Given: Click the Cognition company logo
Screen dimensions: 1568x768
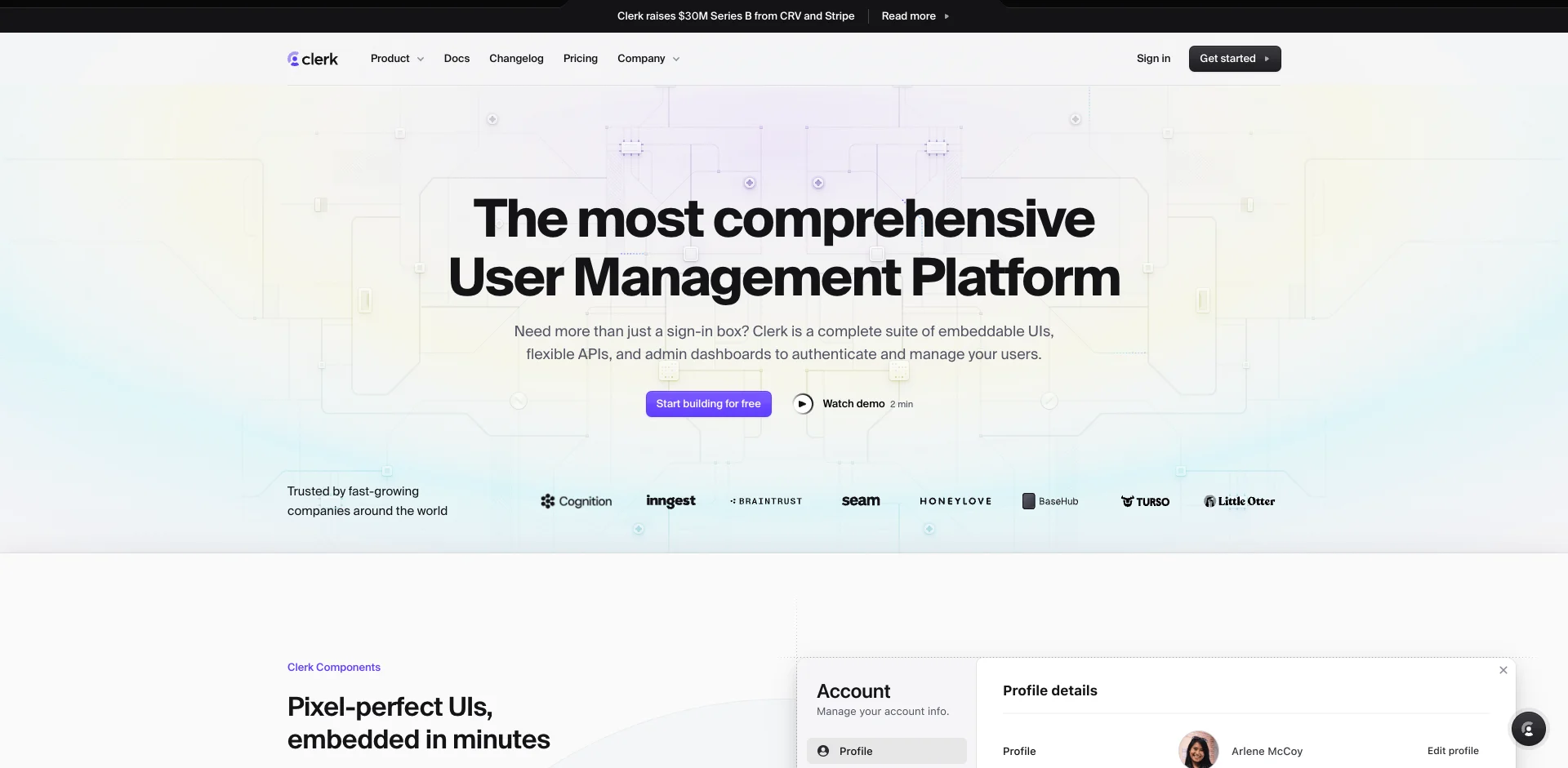Looking at the screenshot, I should click(576, 501).
